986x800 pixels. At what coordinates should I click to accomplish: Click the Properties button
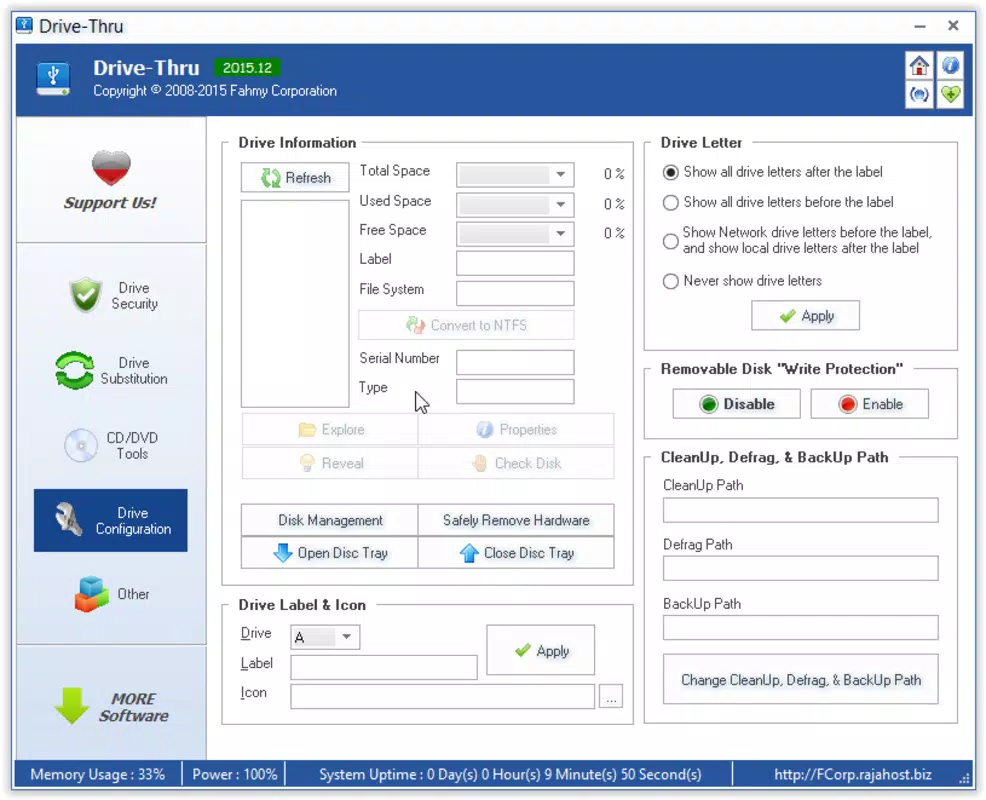click(x=516, y=430)
